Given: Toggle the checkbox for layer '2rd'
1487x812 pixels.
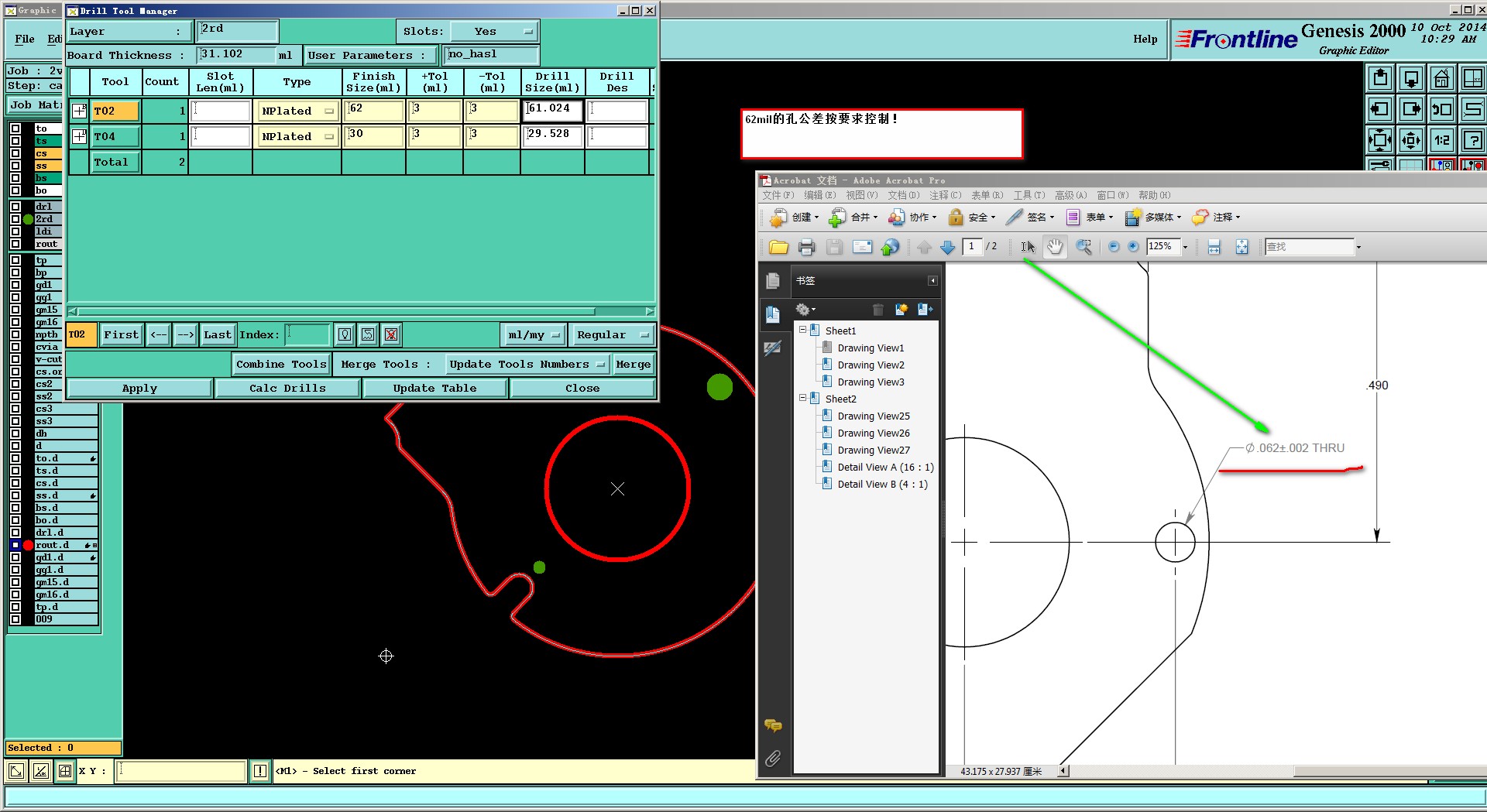Looking at the screenshot, I should tap(15, 219).
